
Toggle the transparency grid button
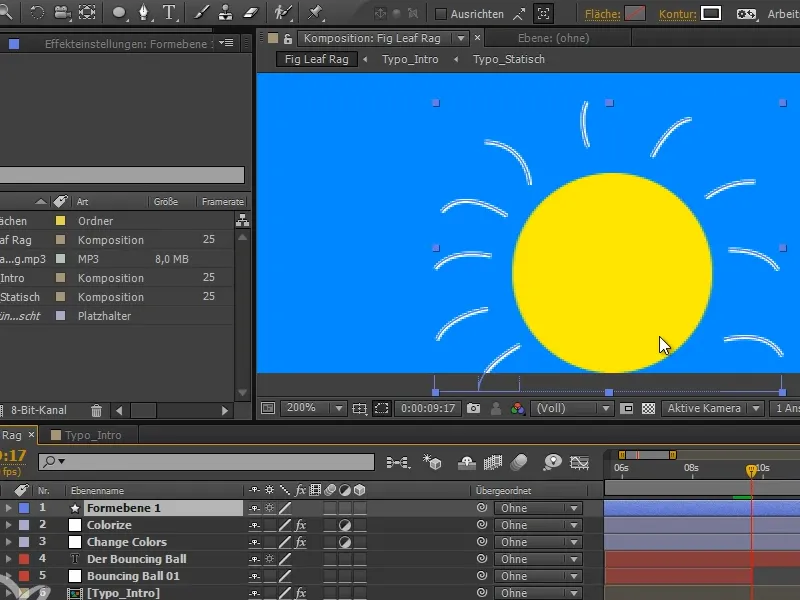[x=648, y=408]
